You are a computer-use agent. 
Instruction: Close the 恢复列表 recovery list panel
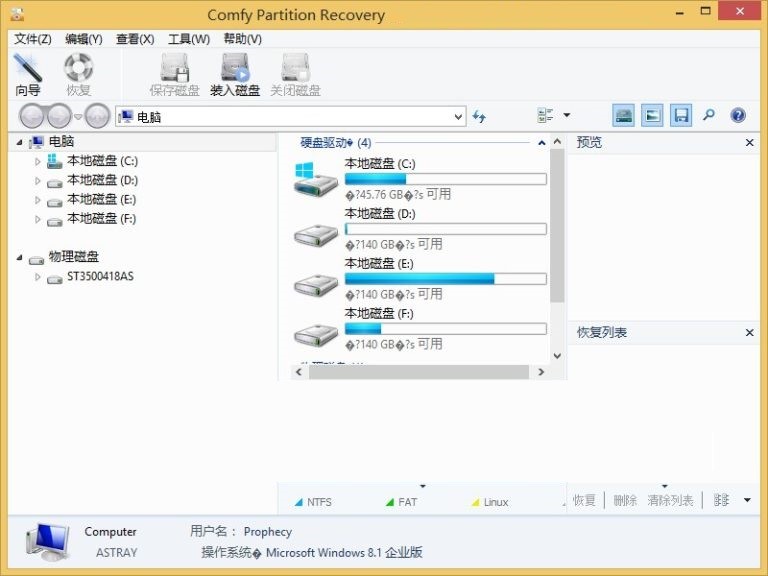[x=749, y=333]
